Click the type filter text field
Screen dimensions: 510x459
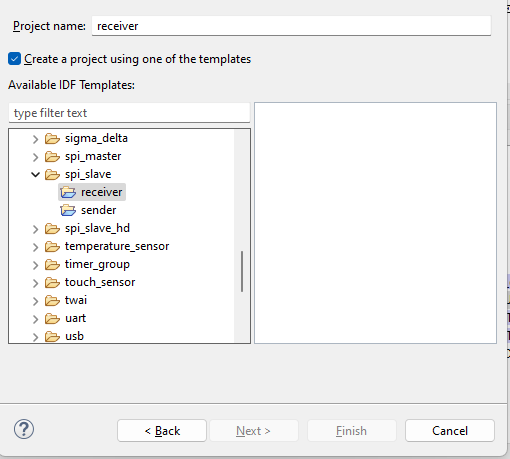(x=129, y=113)
